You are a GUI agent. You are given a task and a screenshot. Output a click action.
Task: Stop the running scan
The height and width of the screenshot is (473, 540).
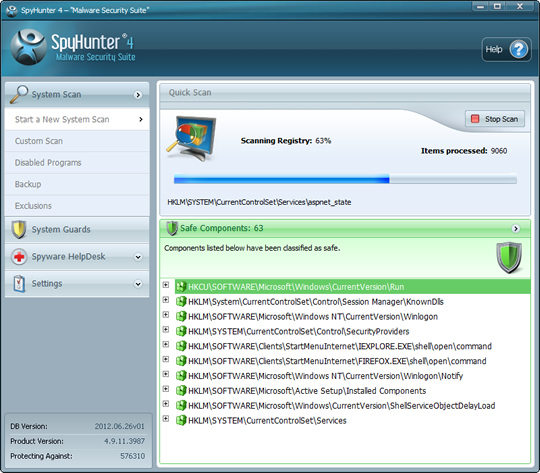[x=495, y=119]
